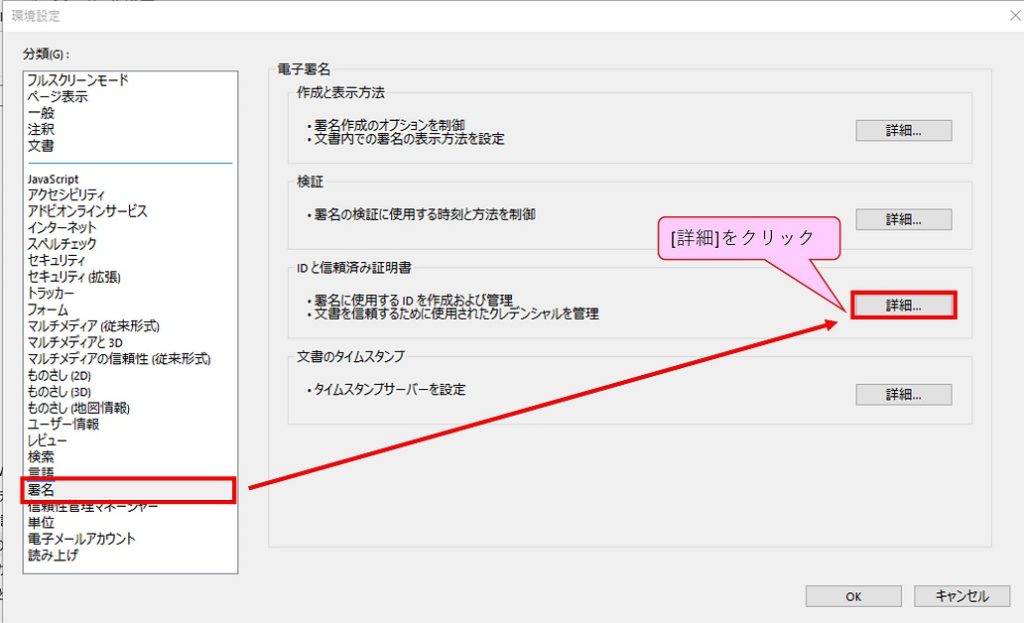Select 文書 in the list

click(41, 146)
